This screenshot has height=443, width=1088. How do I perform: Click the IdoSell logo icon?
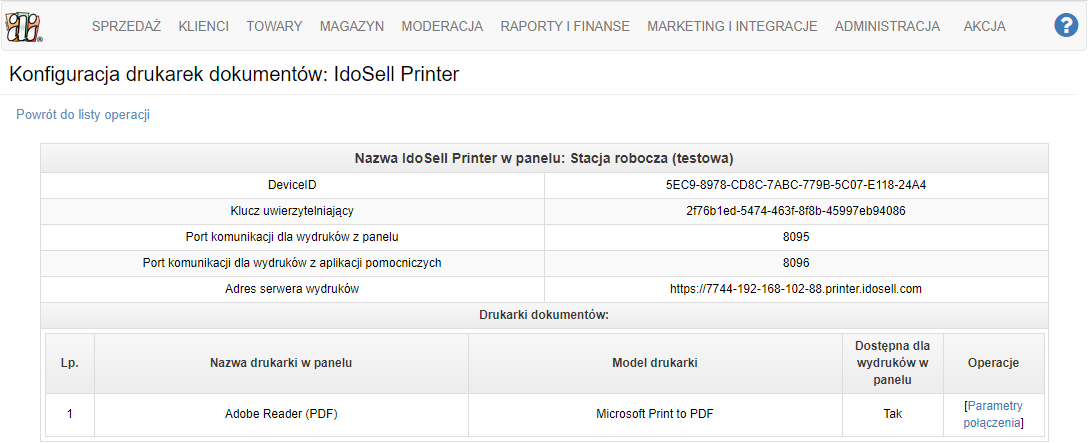(x=24, y=26)
